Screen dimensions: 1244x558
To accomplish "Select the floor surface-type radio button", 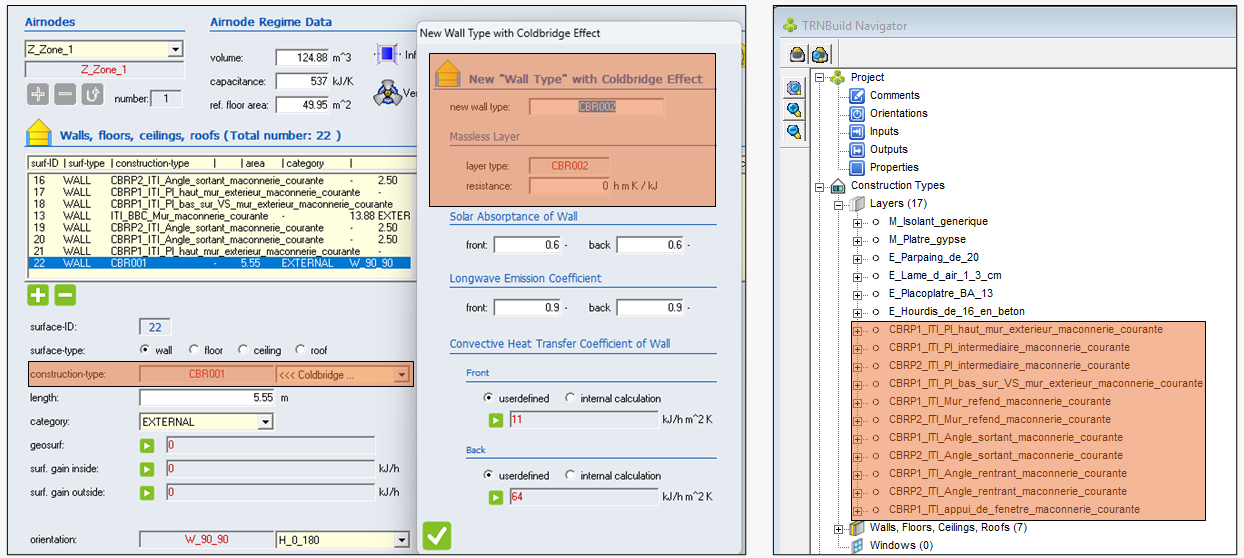I will [x=192, y=350].
